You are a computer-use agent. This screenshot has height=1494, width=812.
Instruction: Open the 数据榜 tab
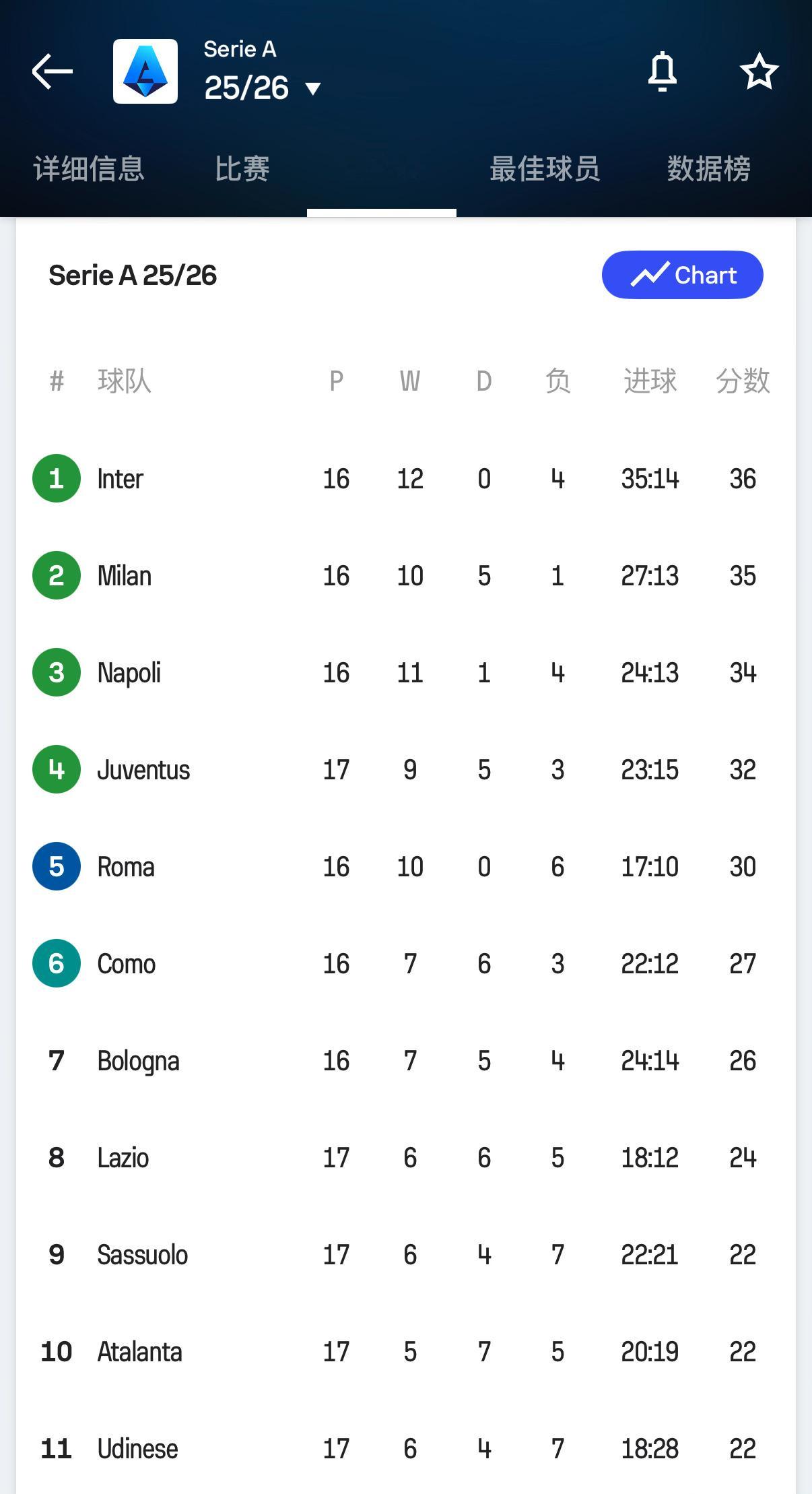(709, 168)
